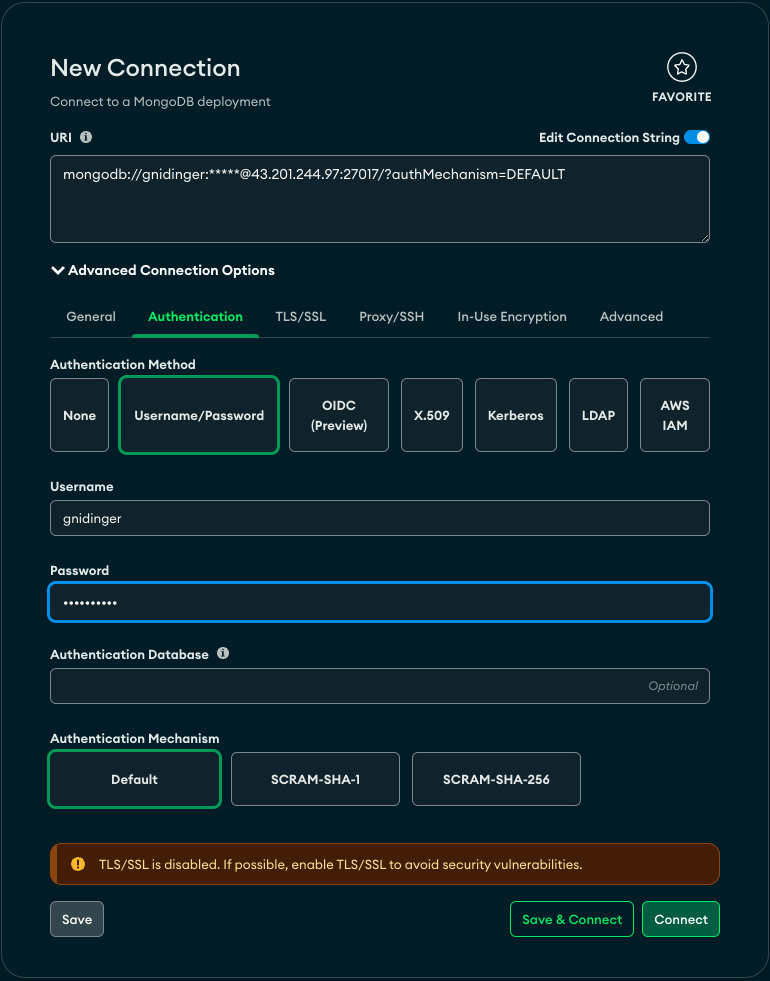This screenshot has width=770, height=981.
Task: Choose Kerberos authentication method
Action: pos(515,415)
